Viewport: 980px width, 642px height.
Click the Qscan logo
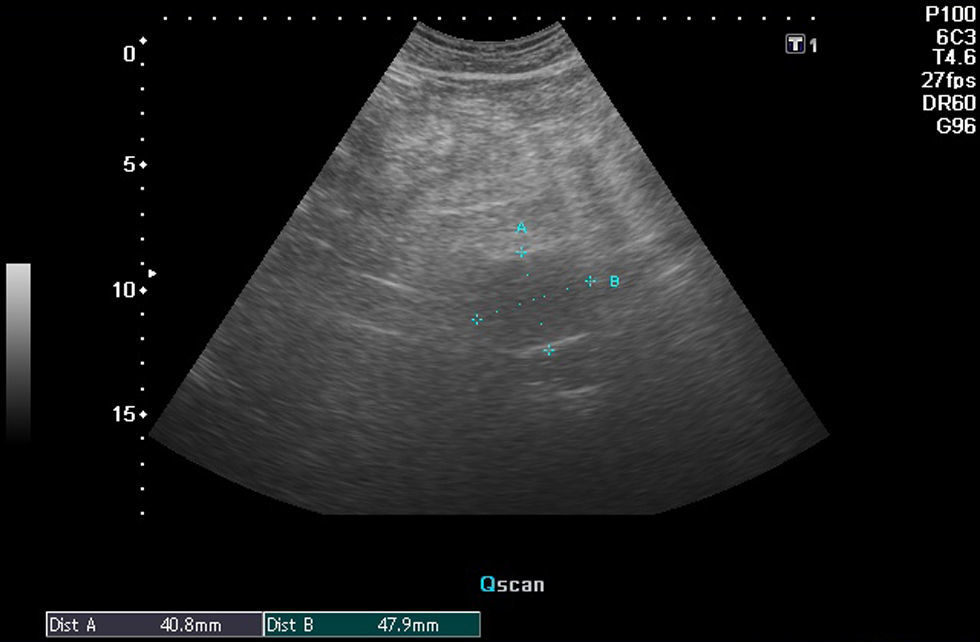512,584
